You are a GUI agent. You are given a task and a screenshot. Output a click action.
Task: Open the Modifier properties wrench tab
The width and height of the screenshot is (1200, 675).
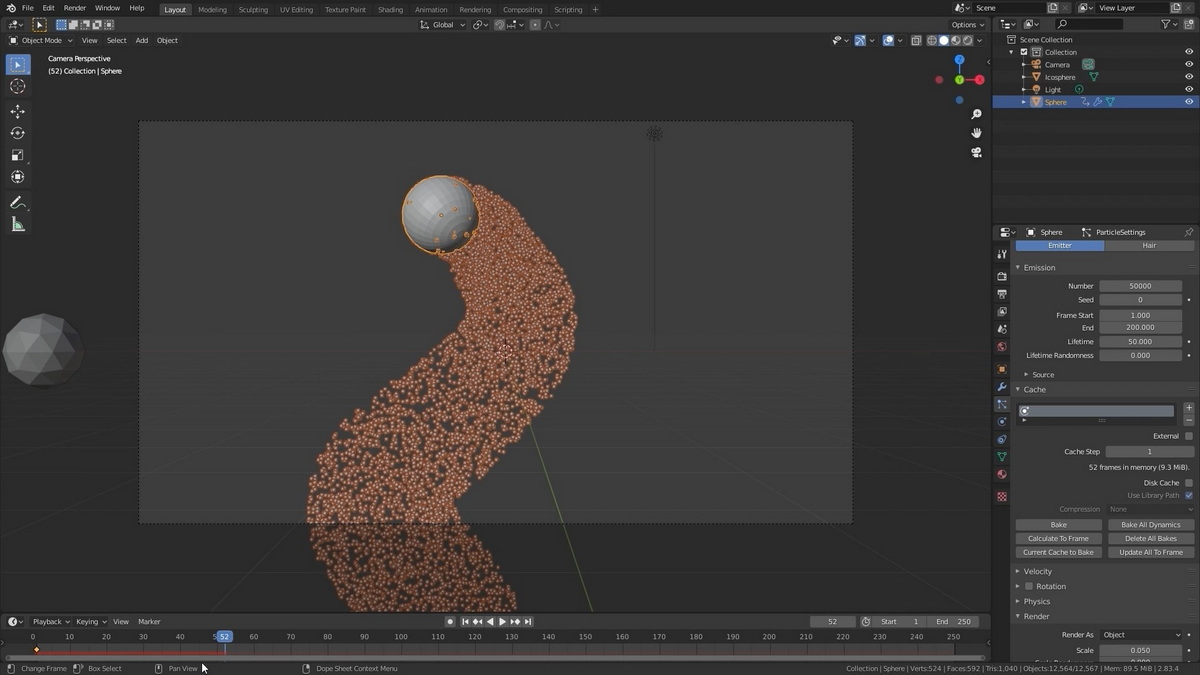click(x=1002, y=387)
